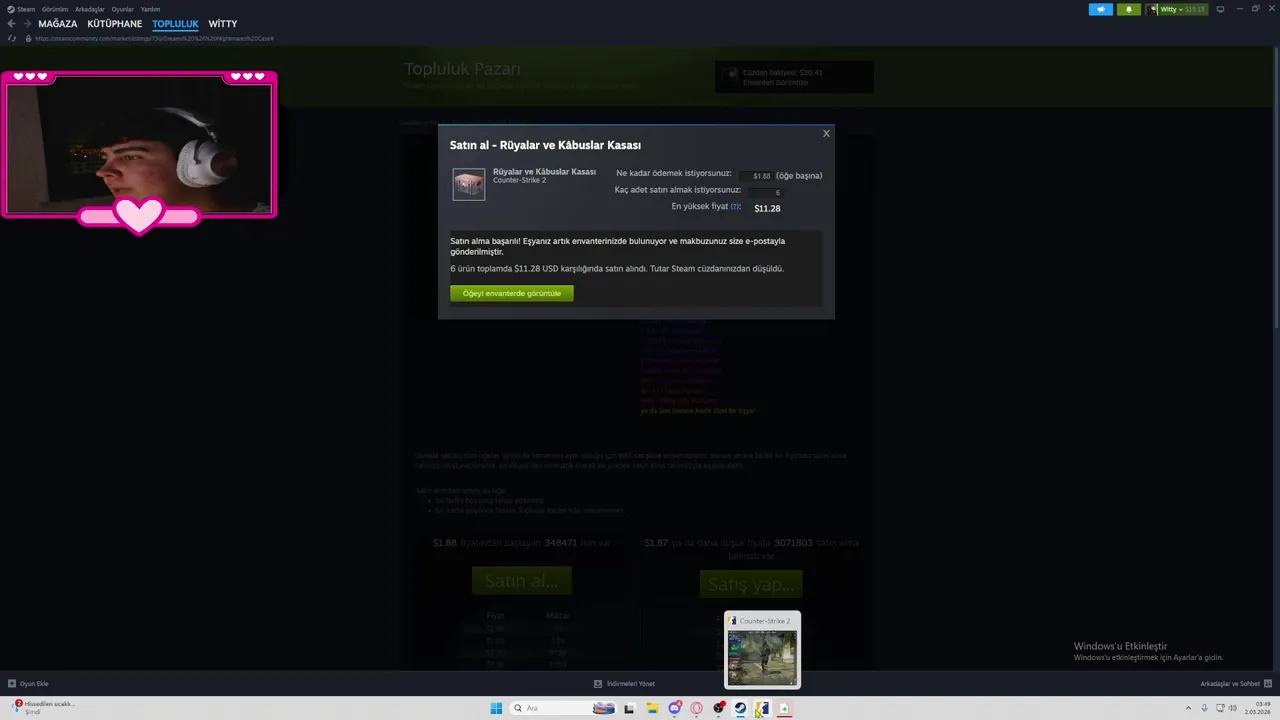This screenshot has width=1280, height=720.
Task: Click the Steam forward navigation arrow
Action: (27, 24)
